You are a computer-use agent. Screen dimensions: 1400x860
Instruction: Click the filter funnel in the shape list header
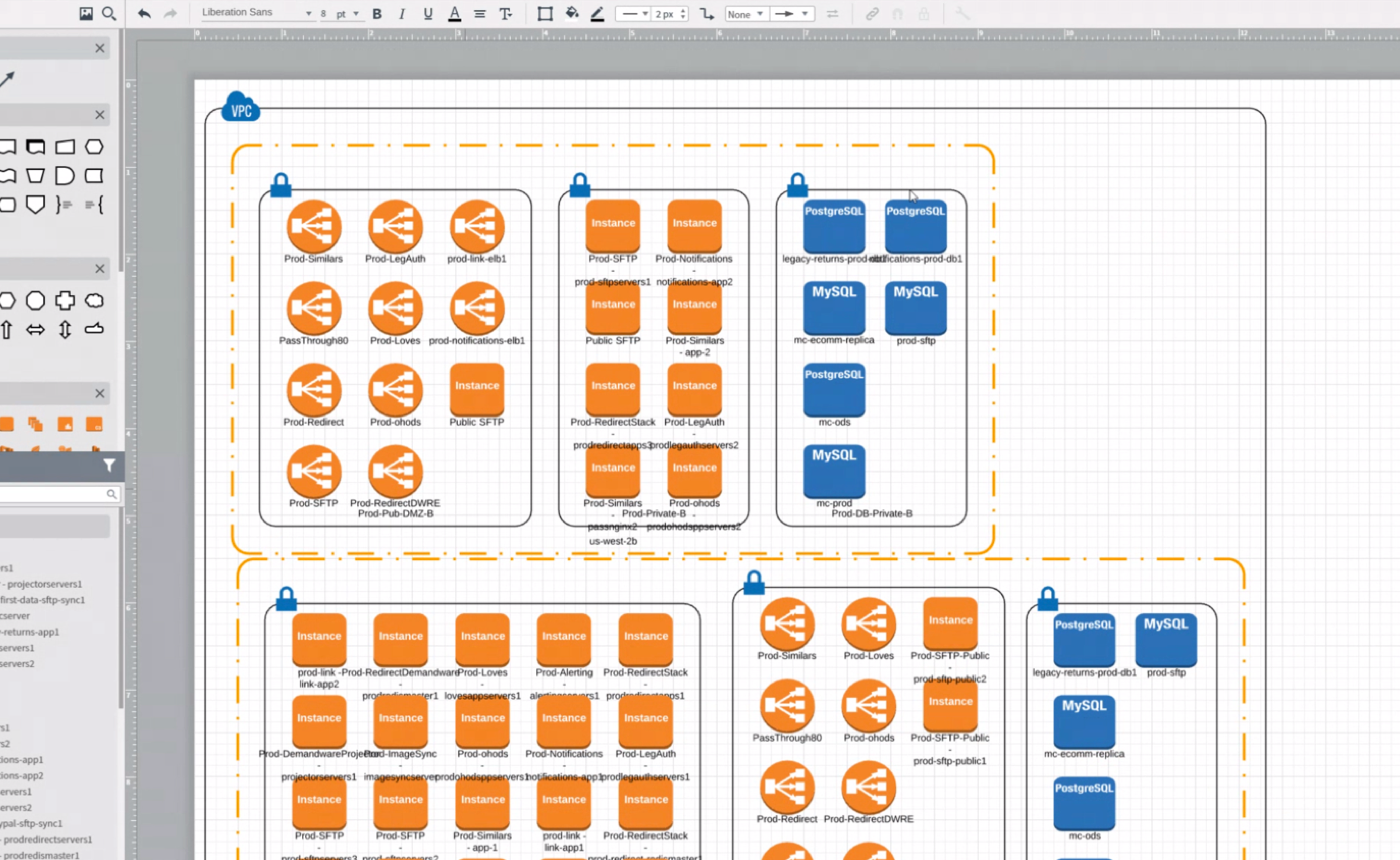(x=108, y=465)
